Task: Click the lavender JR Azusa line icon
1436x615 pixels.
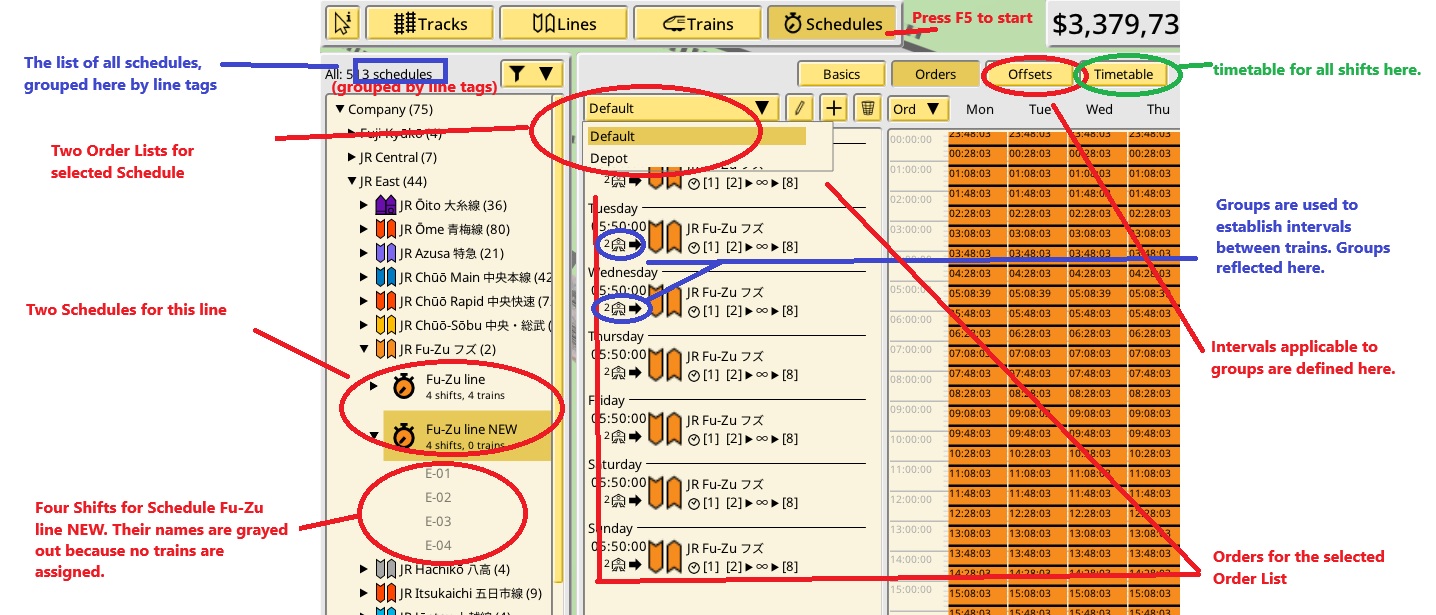Action: [x=385, y=253]
